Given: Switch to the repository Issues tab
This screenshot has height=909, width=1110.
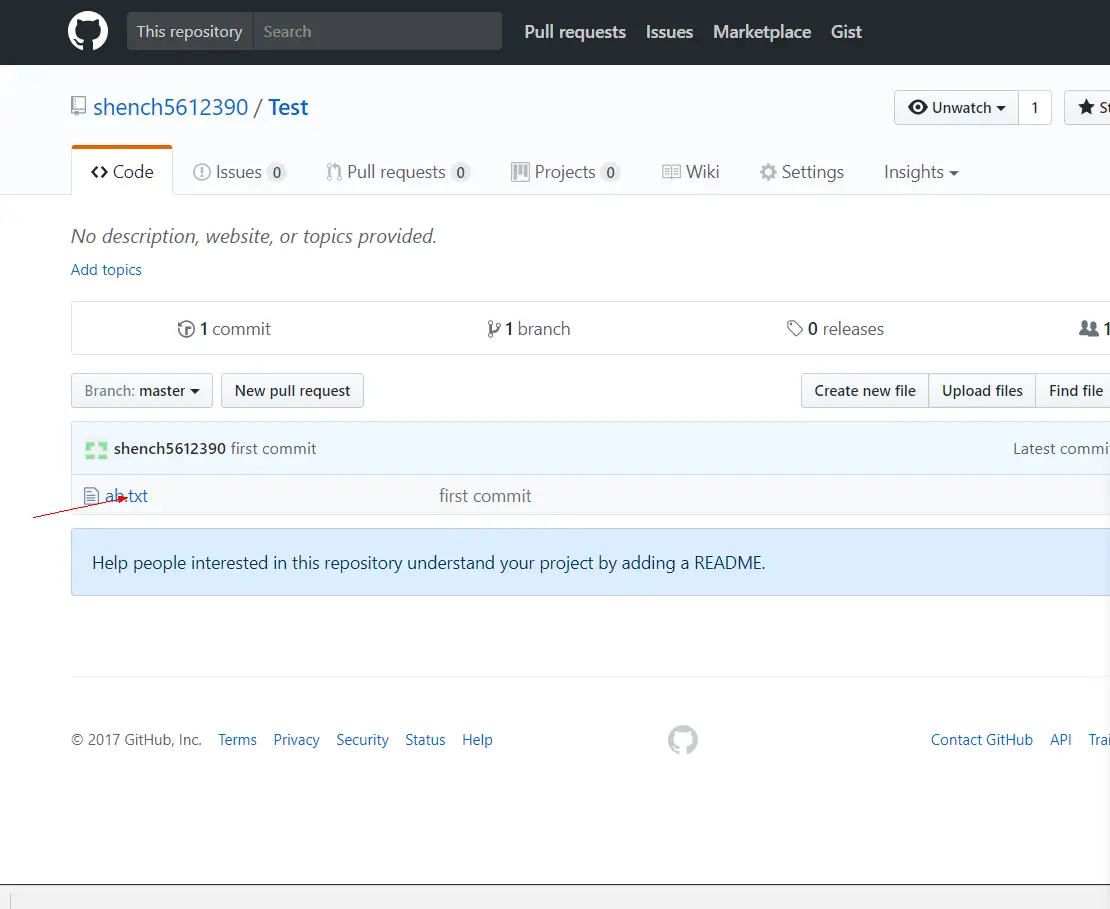Looking at the screenshot, I should 239,172.
